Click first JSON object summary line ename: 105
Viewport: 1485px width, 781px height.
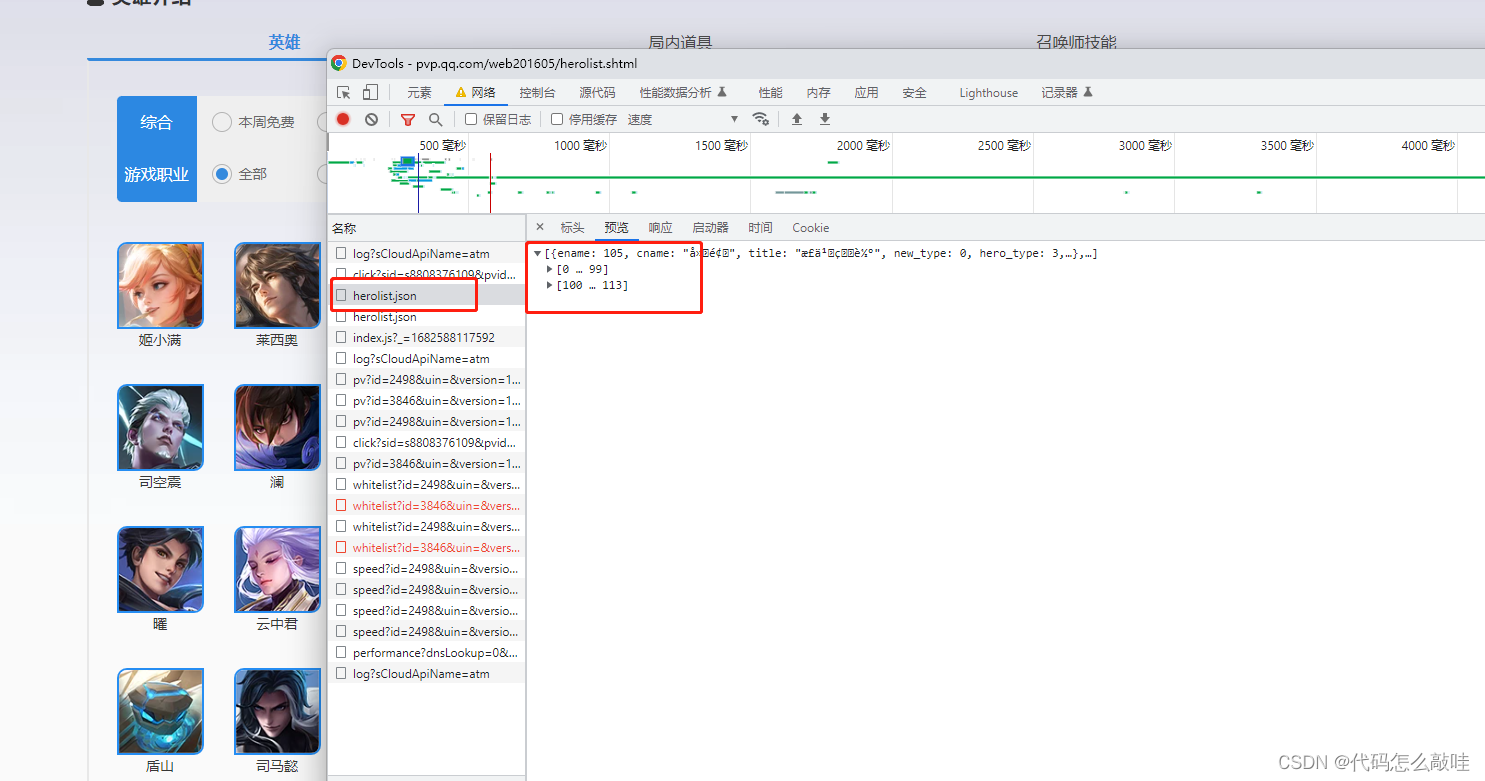point(821,254)
